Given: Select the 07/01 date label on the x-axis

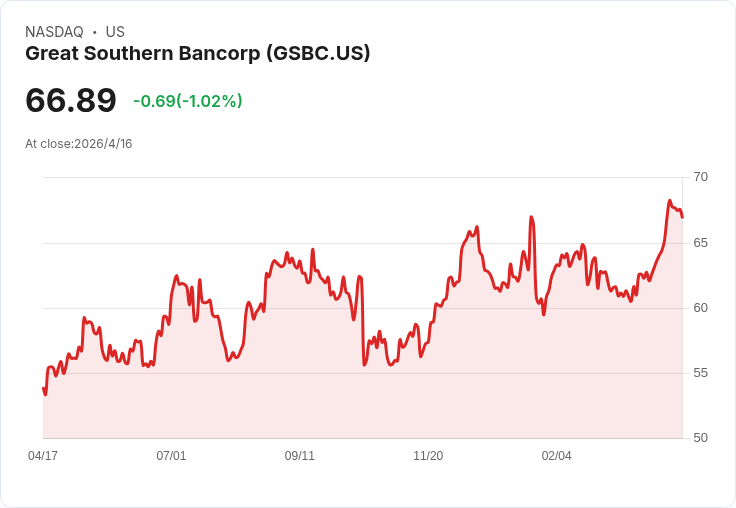Looking at the screenshot, I should pos(171,456).
